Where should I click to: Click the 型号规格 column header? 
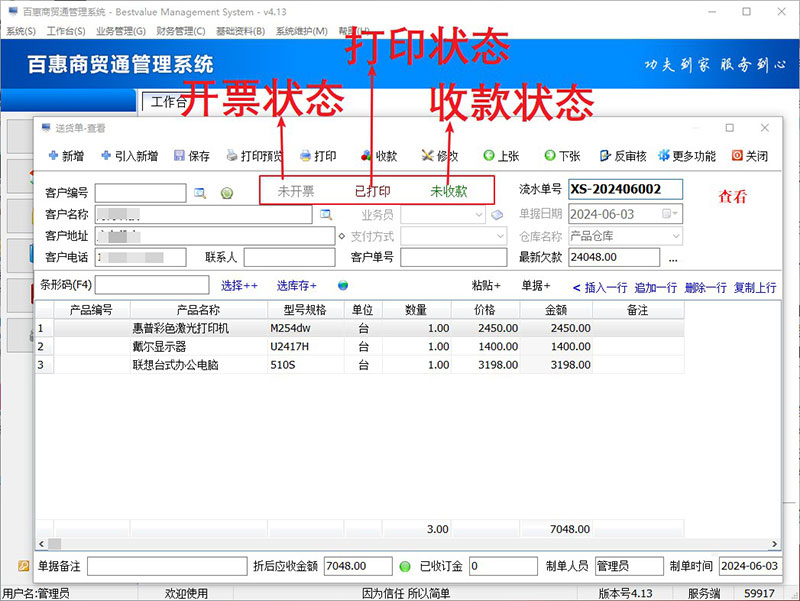305,310
